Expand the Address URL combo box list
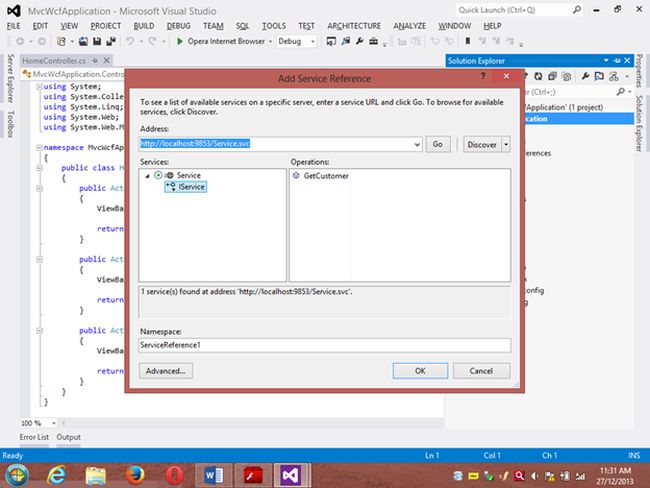This screenshot has height=488, width=650. pos(417,144)
